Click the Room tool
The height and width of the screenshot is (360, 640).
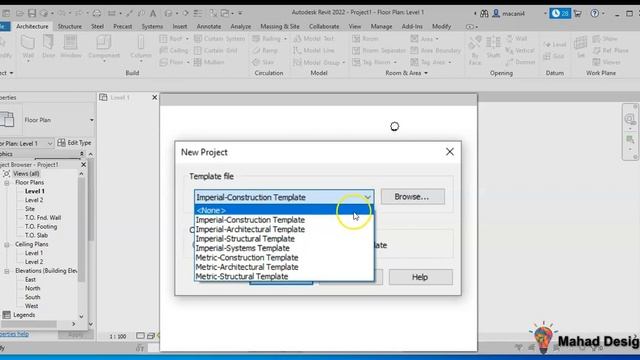click(x=365, y=39)
